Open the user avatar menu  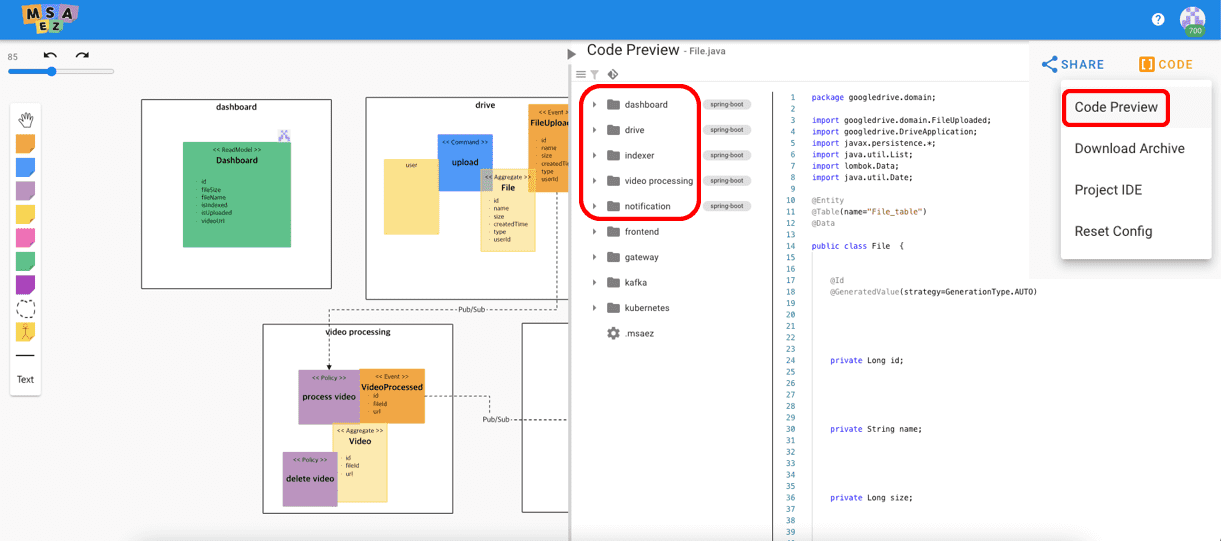click(1193, 20)
